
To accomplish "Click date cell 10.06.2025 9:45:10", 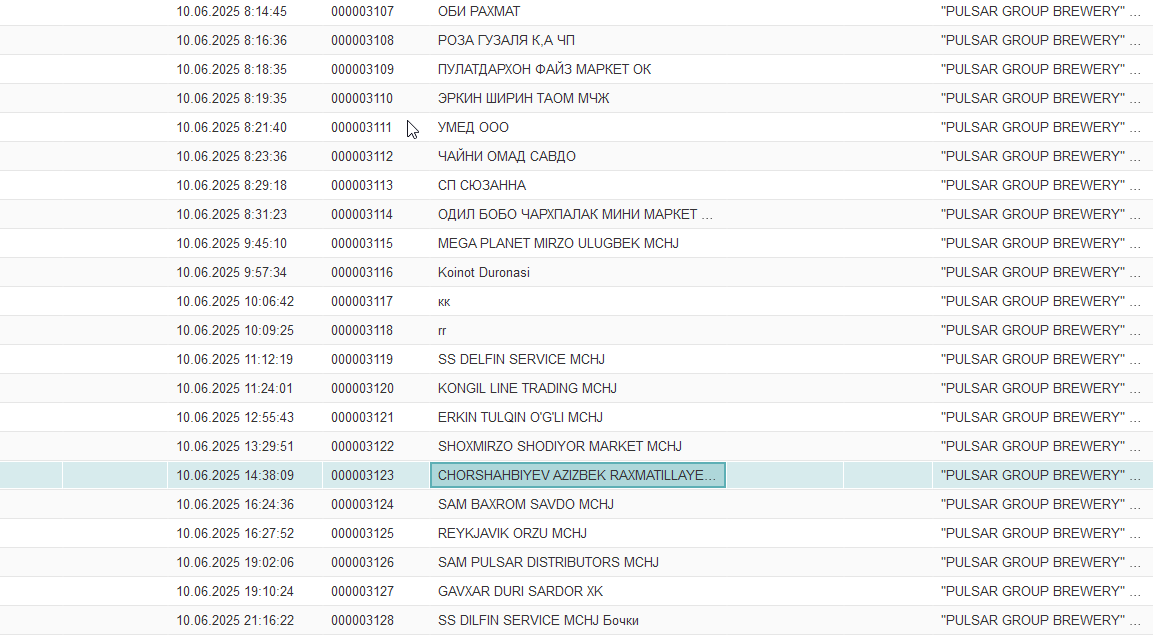I will [x=232, y=243].
